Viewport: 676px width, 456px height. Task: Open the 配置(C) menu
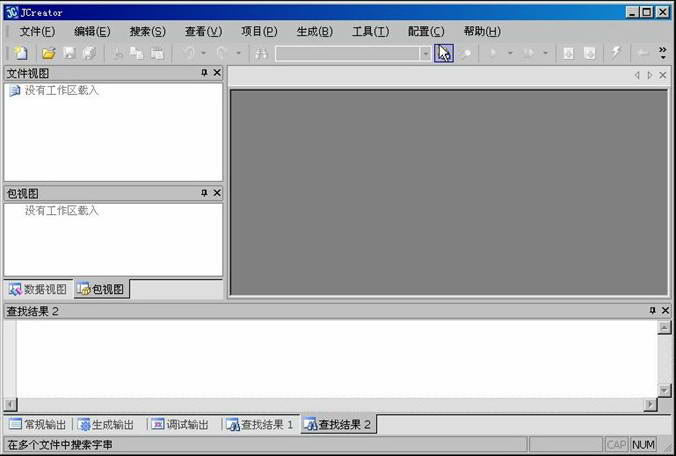pos(426,31)
